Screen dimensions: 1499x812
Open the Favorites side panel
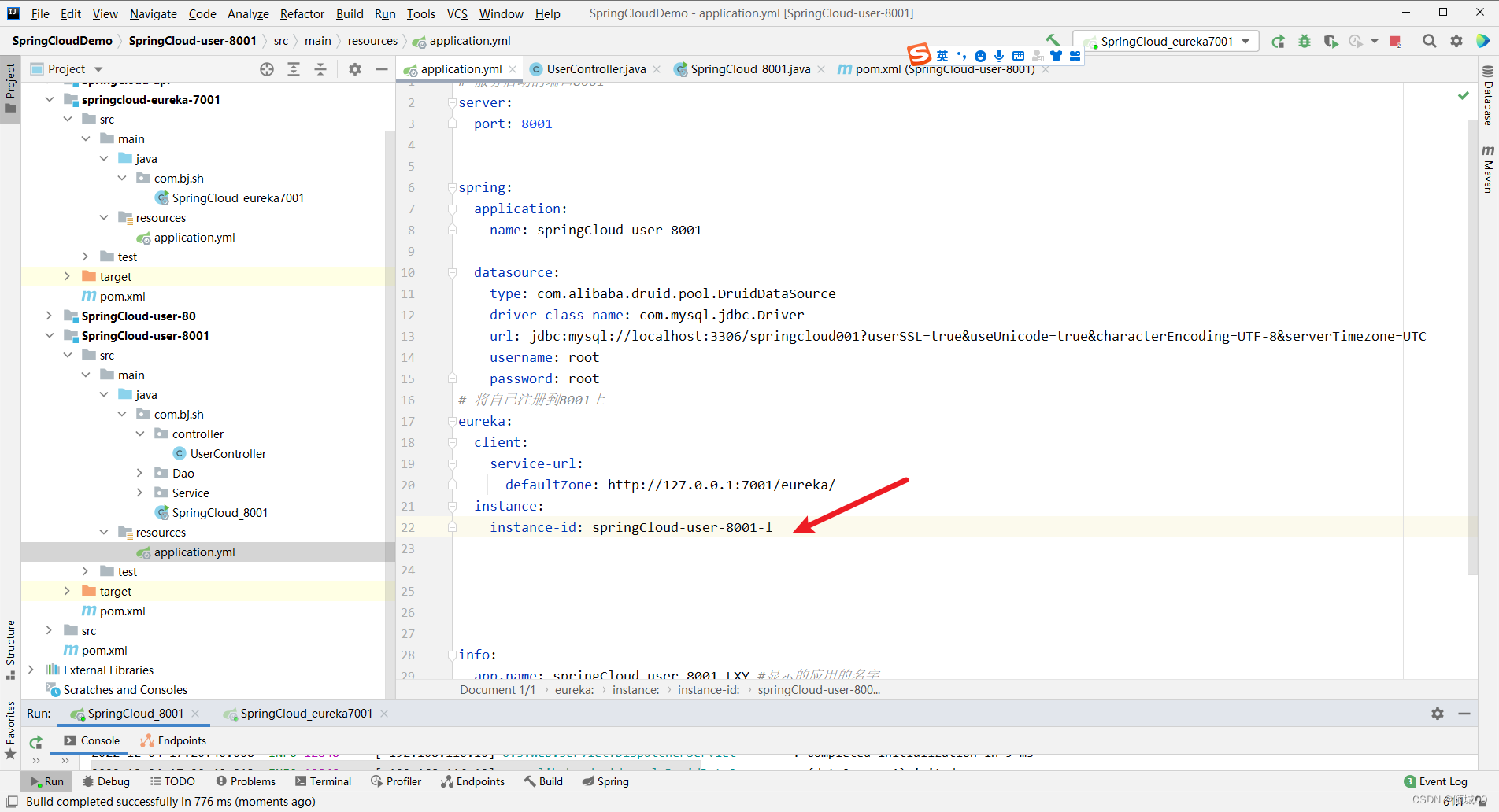tap(10, 730)
